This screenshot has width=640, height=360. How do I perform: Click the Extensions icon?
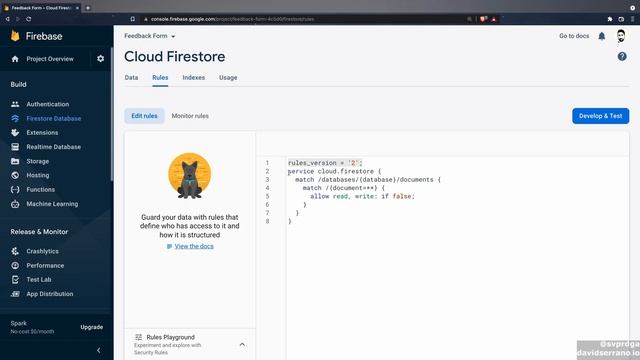[x=15, y=133]
